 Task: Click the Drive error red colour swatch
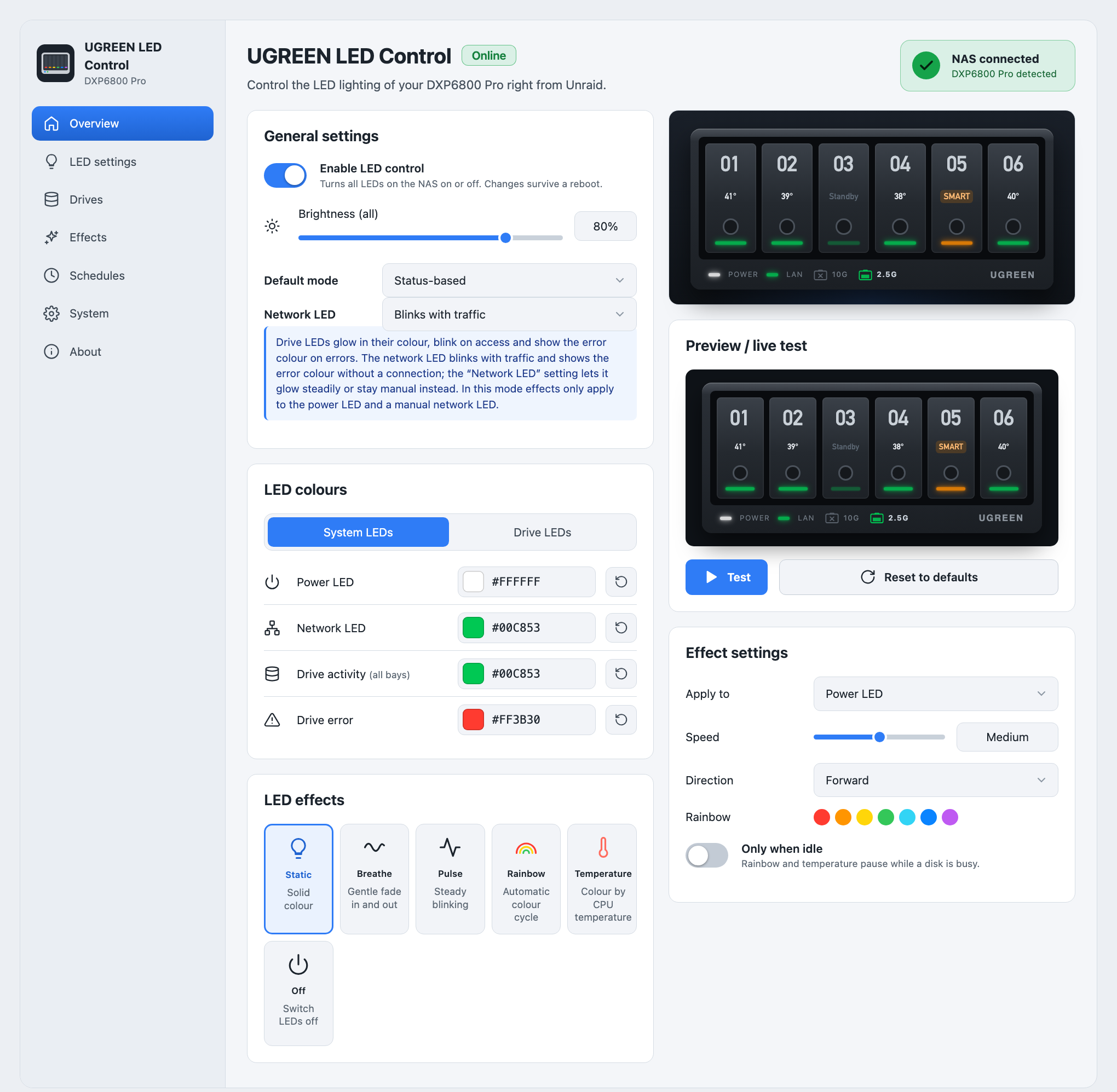473,719
